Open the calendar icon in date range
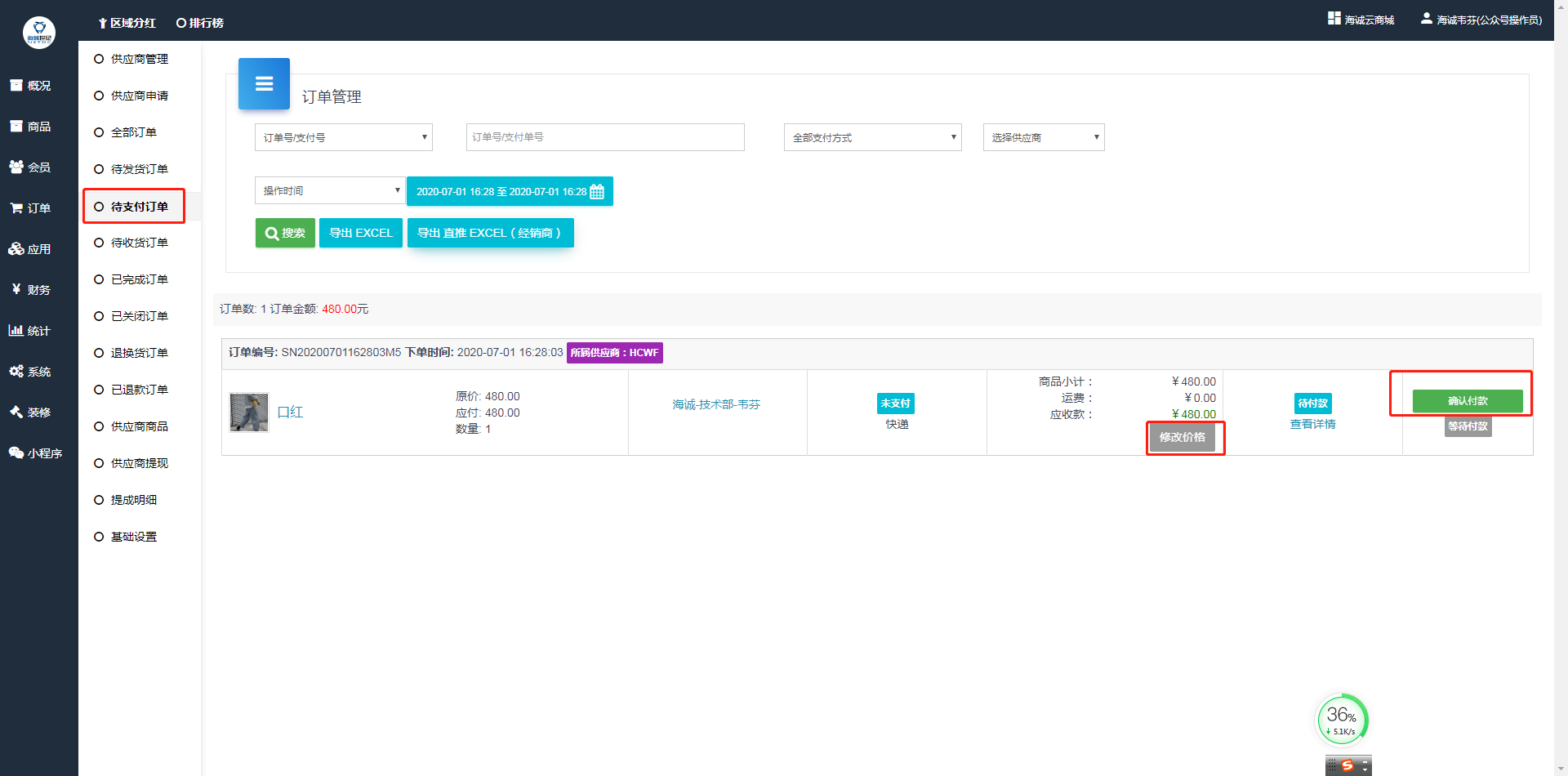The height and width of the screenshot is (776, 1568). pyautogui.click(x=597, y=192)
